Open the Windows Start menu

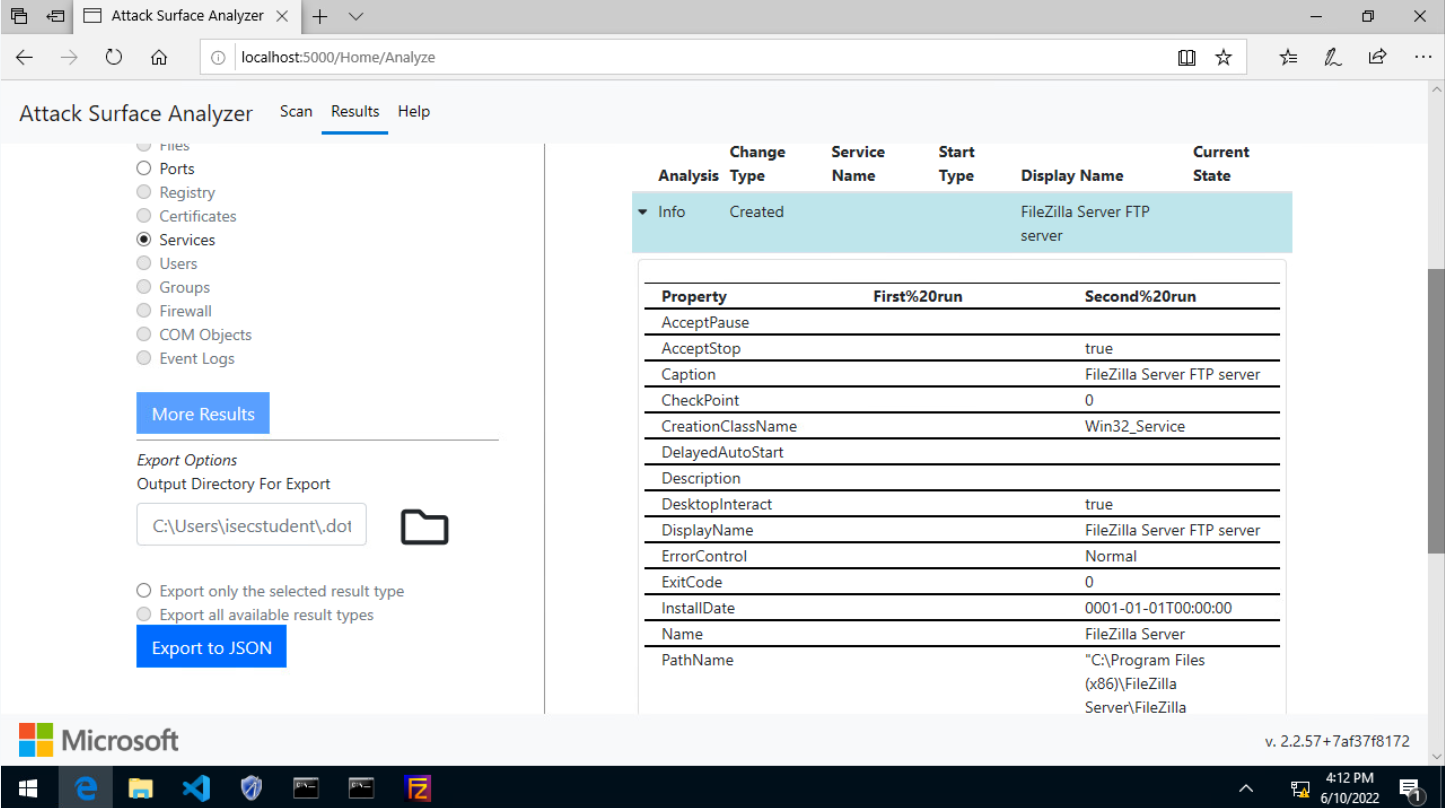coord(28,788)
